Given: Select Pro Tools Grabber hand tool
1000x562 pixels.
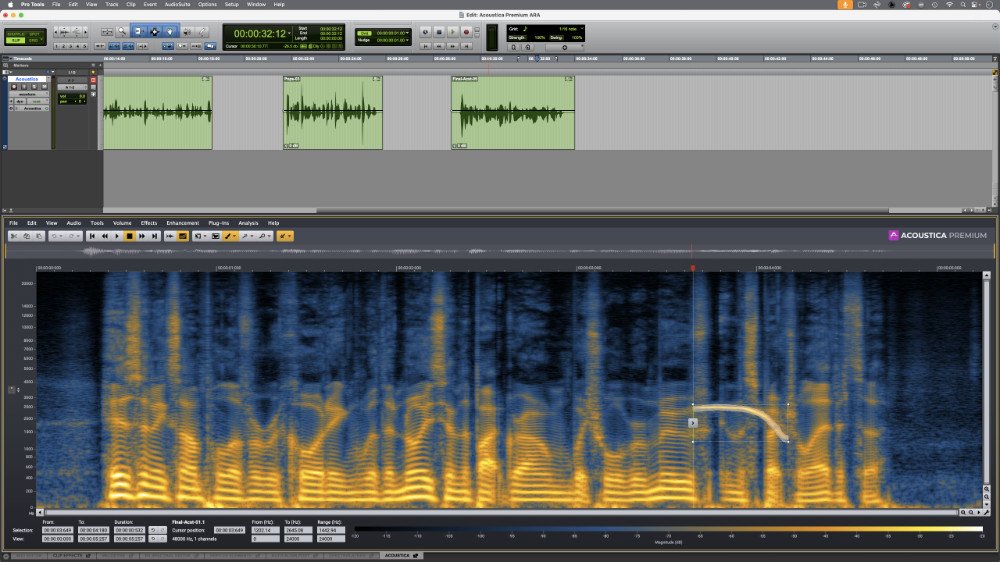Looking at the screenshot, I should click(x=170, y=31).
